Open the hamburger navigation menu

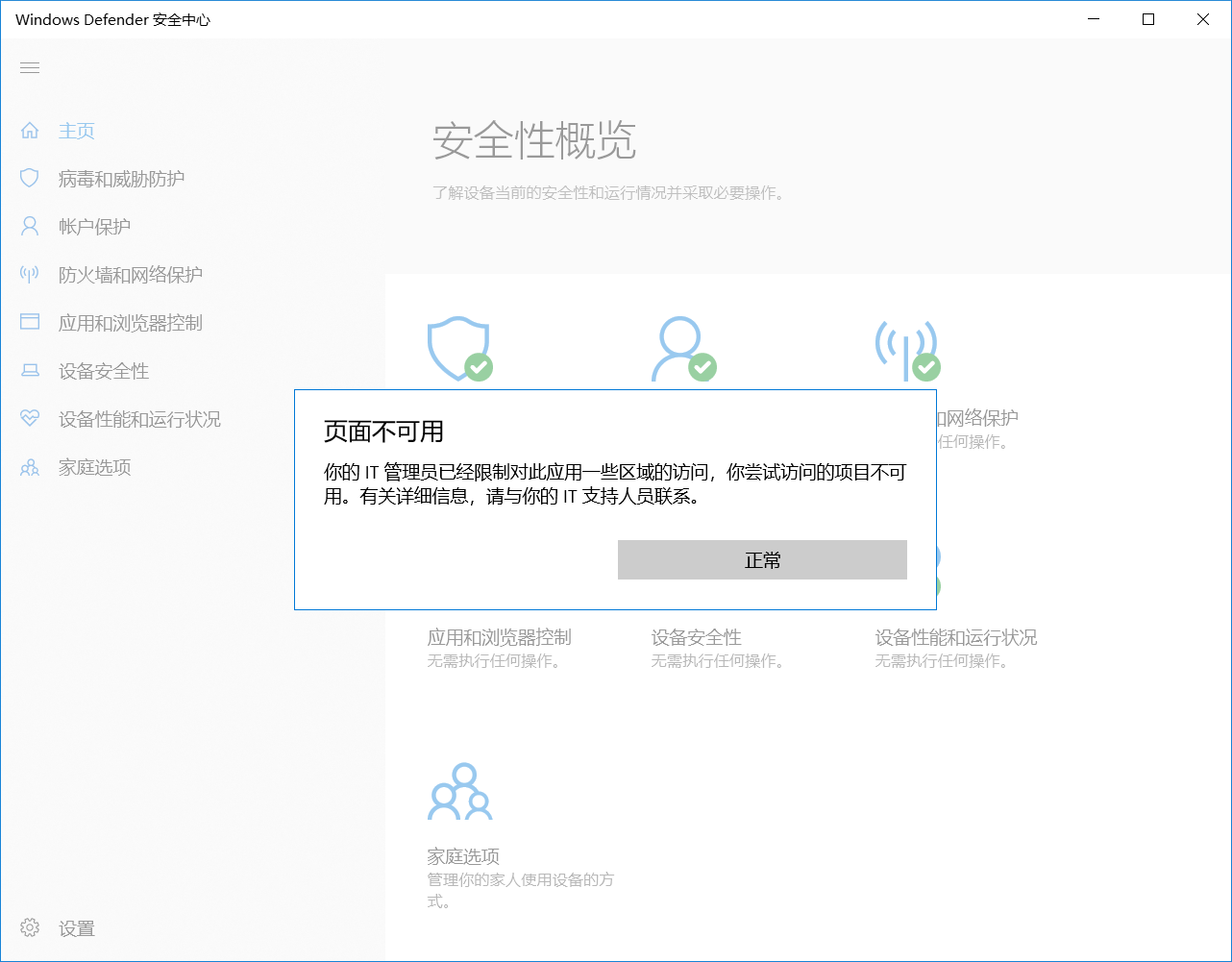30,67
